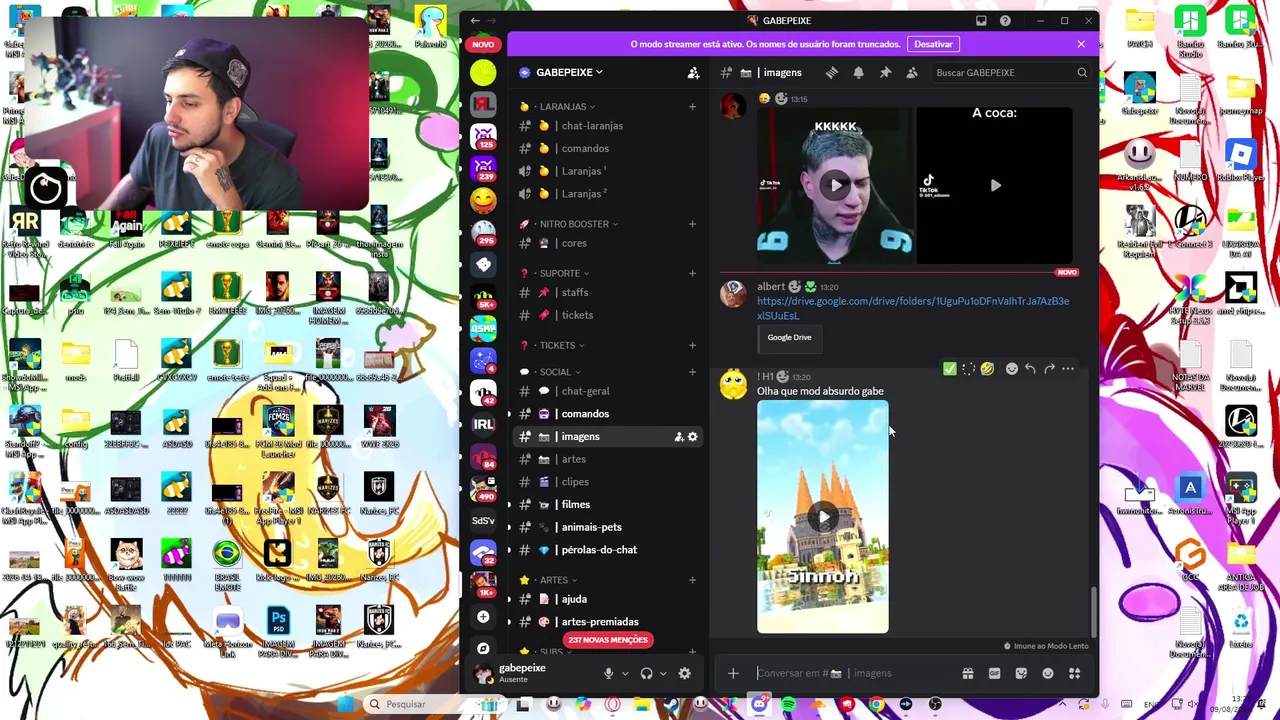Play the Sinnoh video

pyautogui.click(x=822, y=517)
